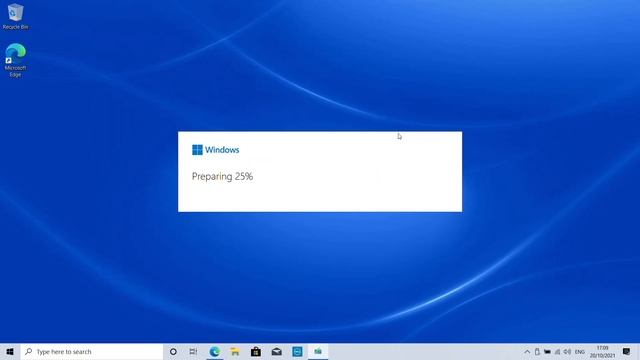The height and width of the screenshot is (360, 640).
Task: Click the ENG language indicator
Action: [580, 352]
